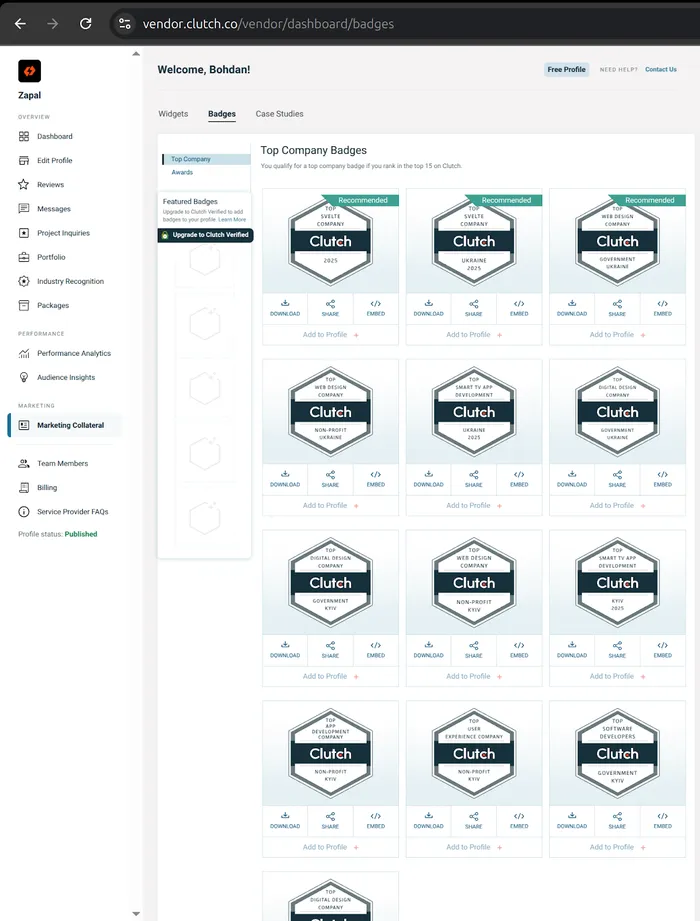Switch to the Badges tab
This screenshot has height=921, width=700.
point(222,114)
